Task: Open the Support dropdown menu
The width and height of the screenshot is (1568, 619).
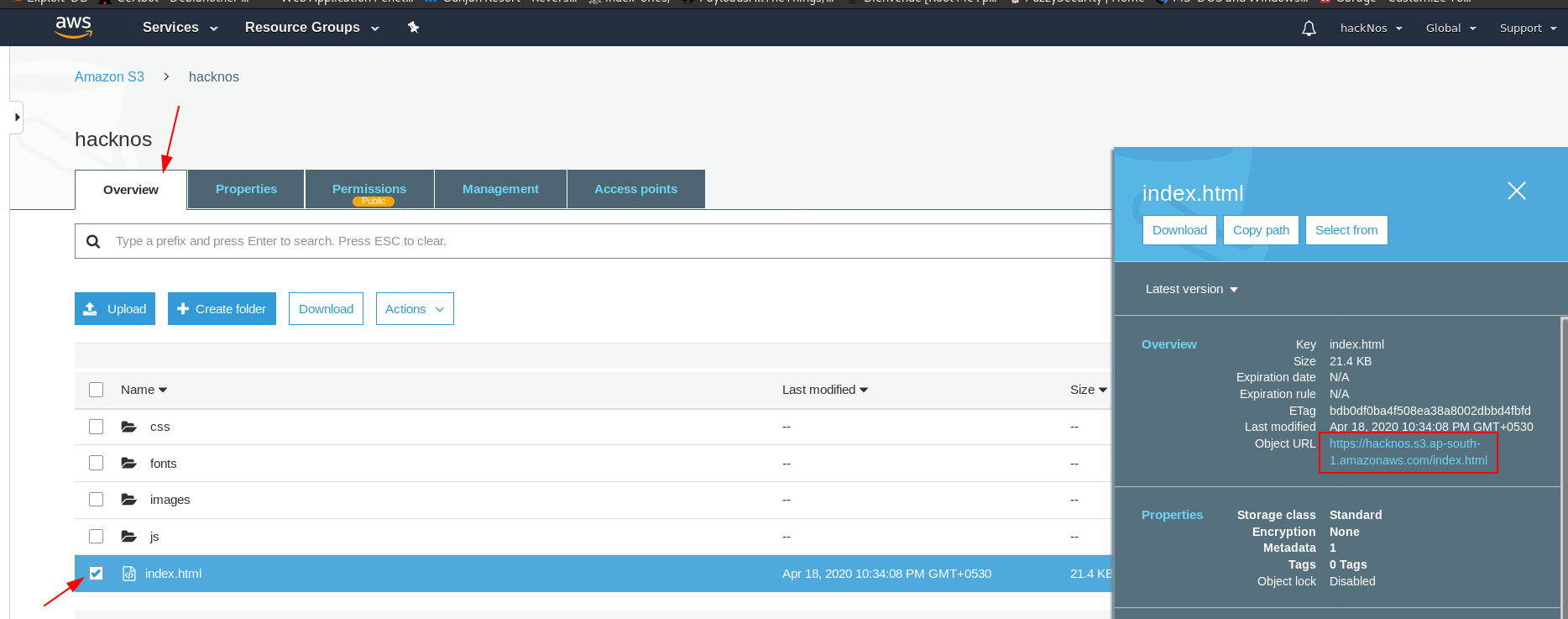Action: [1528, 28]
